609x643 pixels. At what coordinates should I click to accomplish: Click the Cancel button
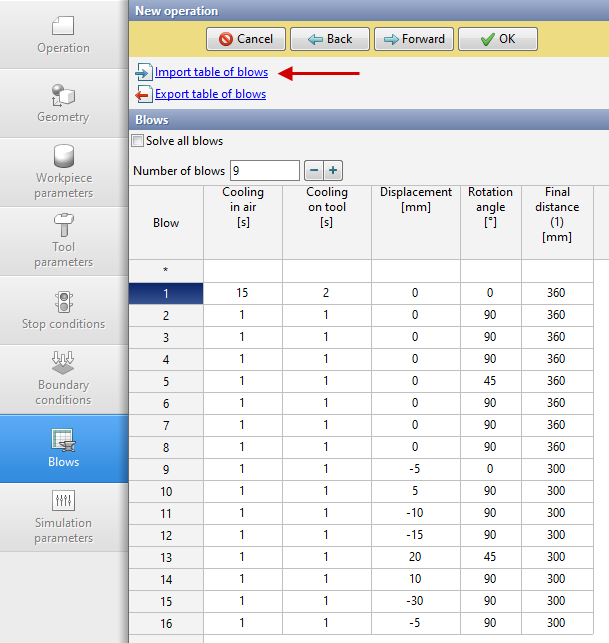246,39
